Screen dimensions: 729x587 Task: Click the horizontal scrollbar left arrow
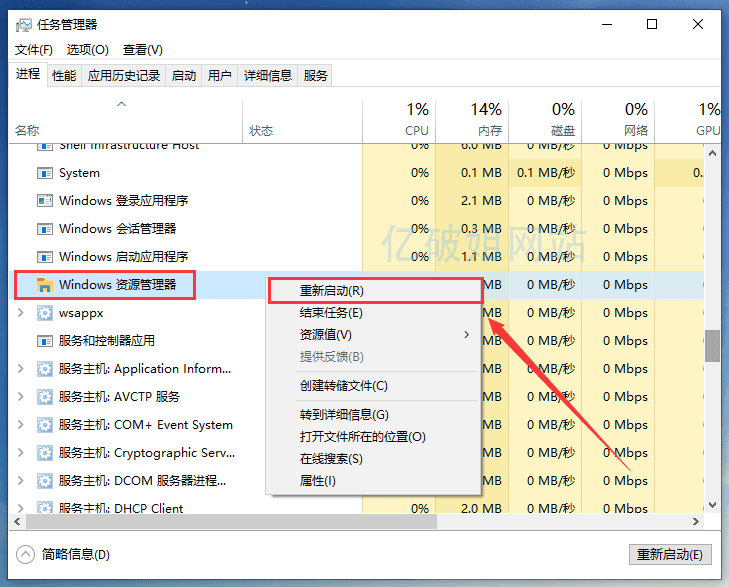coord(17,521)
